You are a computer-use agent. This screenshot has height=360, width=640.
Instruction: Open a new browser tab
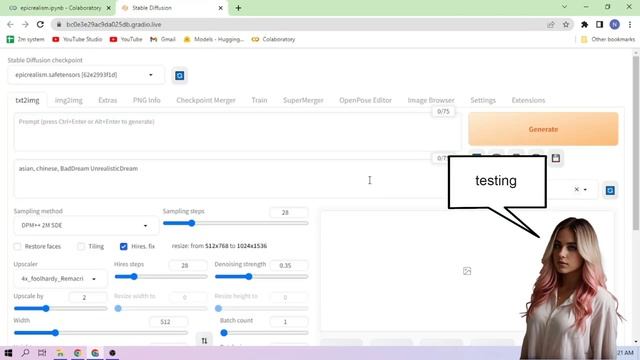[x=238, y=8]
